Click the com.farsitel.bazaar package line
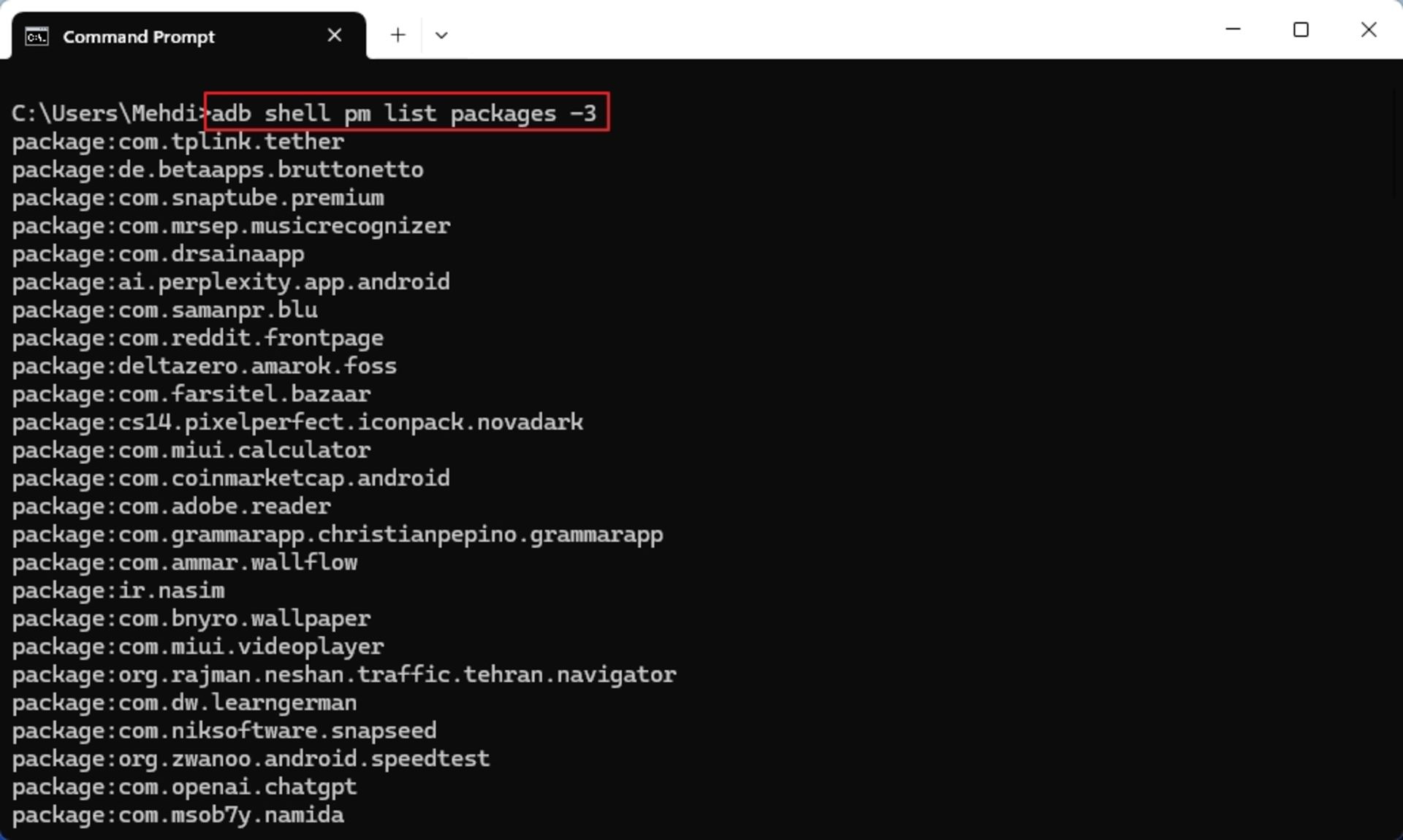 point(191,394)
